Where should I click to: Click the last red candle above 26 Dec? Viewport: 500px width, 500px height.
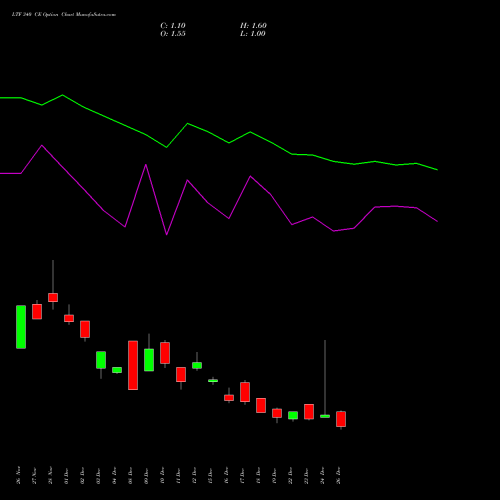pos(341,419)
